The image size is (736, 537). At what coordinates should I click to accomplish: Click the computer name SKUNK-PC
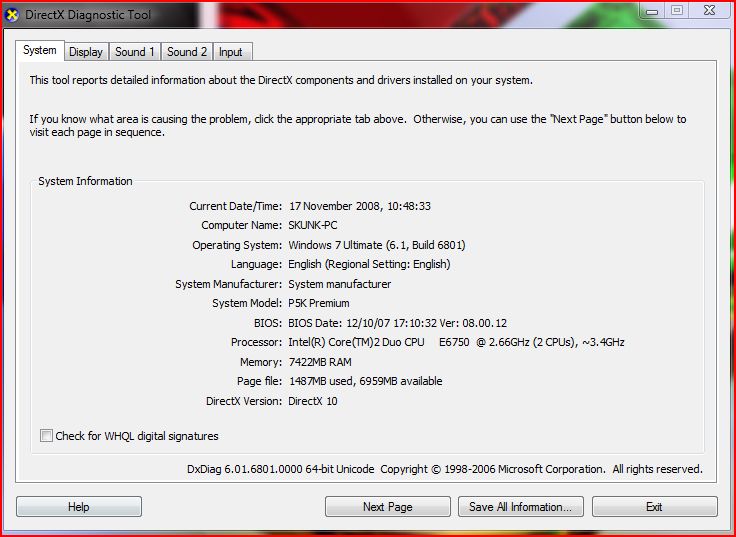[x=313, y=225]
